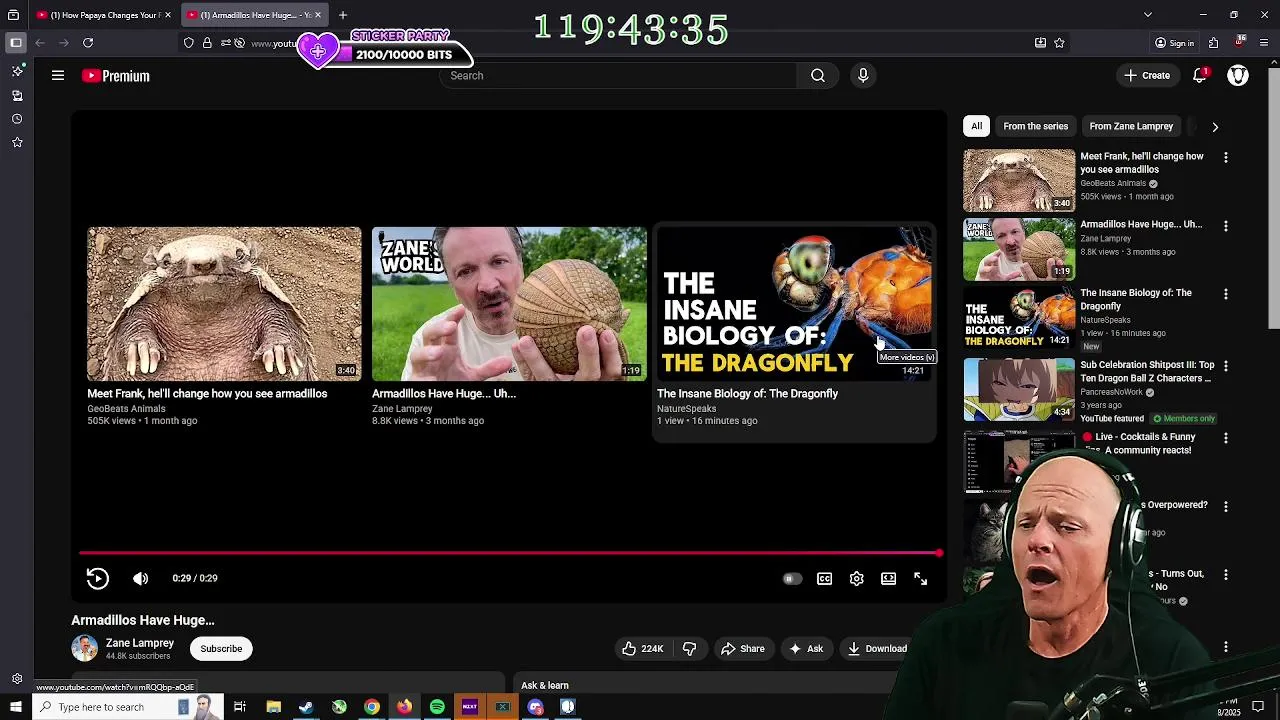Show more filter chips with right arrow
The image size is (1280, 720).
[x=1215, y=127]
